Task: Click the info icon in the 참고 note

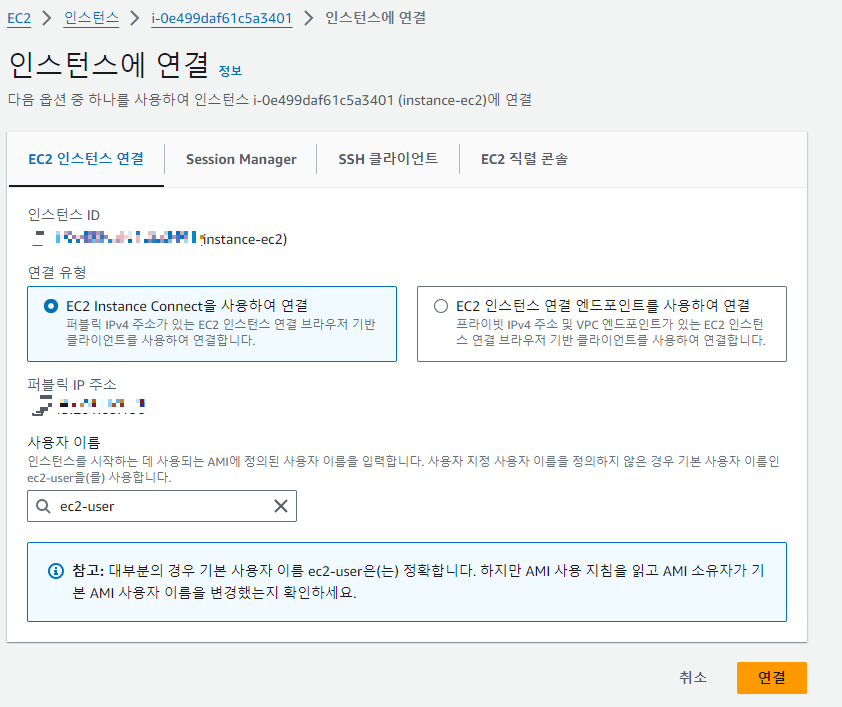Action: [x=56, y=571]
